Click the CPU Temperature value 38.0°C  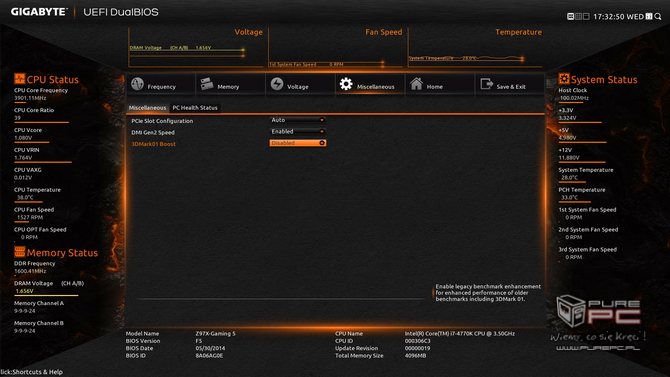coord(25,197)
